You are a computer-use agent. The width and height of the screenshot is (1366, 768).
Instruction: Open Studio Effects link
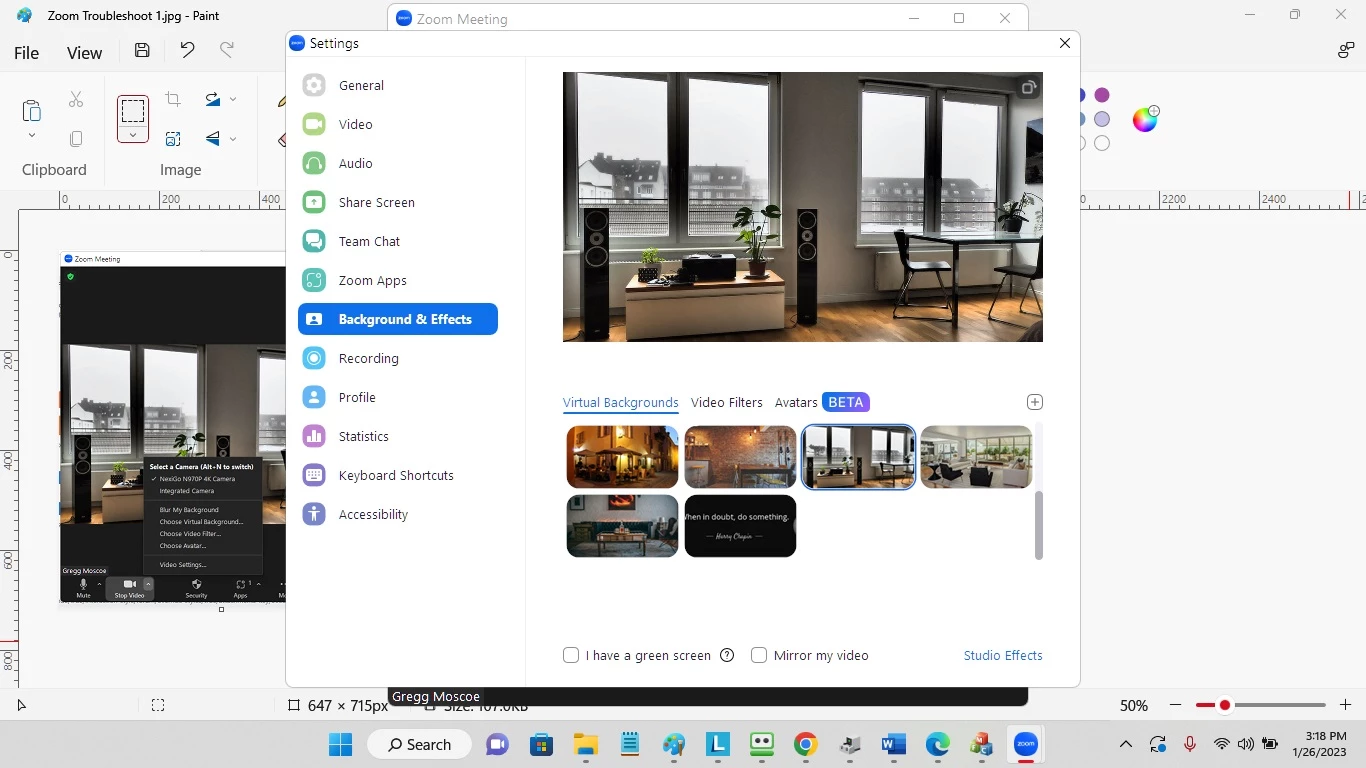[x=1003, y=655]
